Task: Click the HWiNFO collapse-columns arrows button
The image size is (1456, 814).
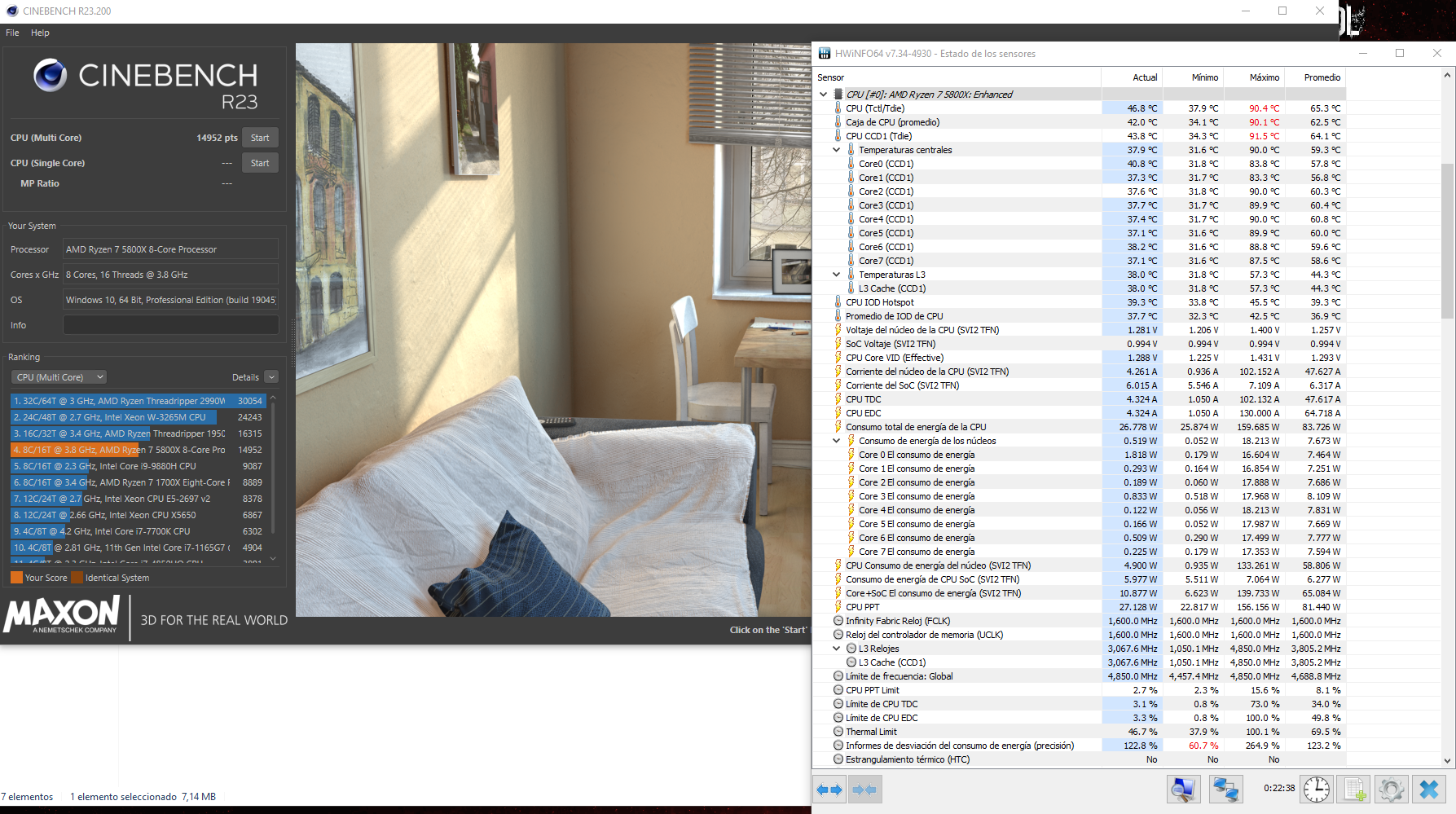Action: [864, 789]
